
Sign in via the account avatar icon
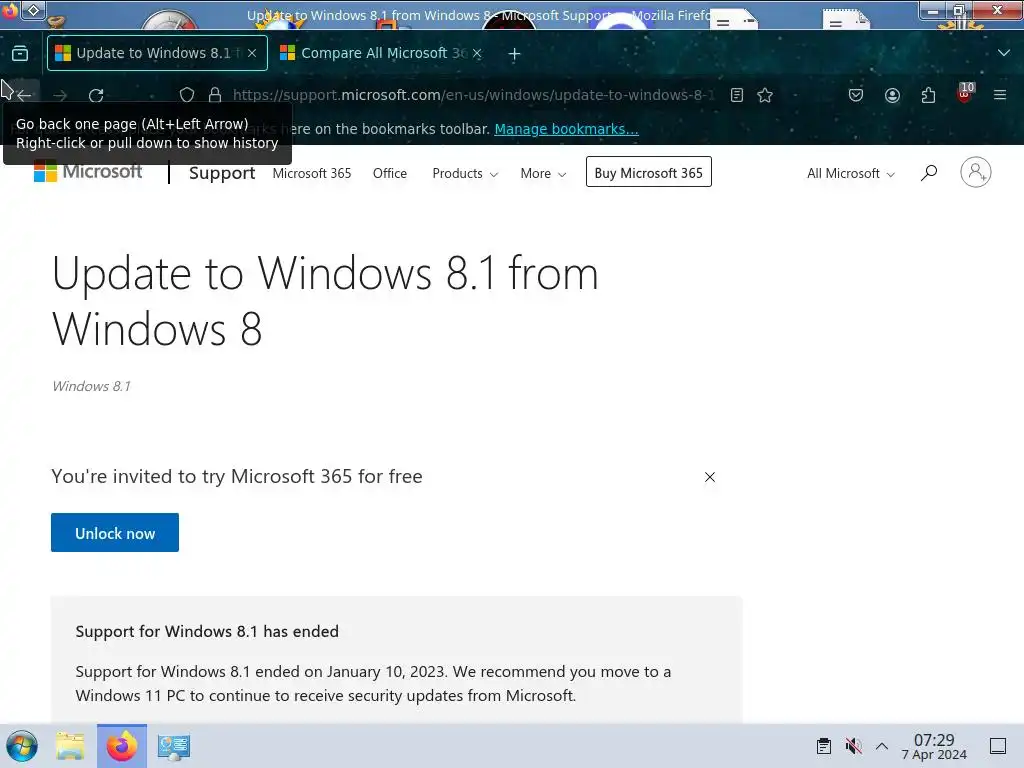click(x=976, y=172)
